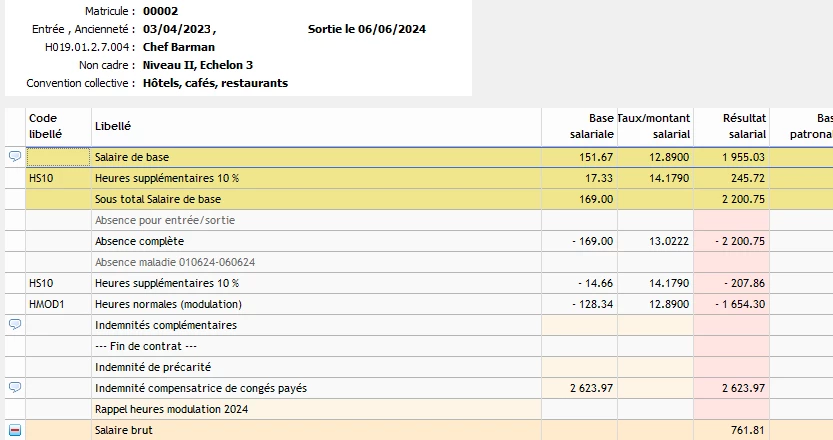
Task: Collapse the Salaire brut section with minus icon
Action: coord(15,430)
